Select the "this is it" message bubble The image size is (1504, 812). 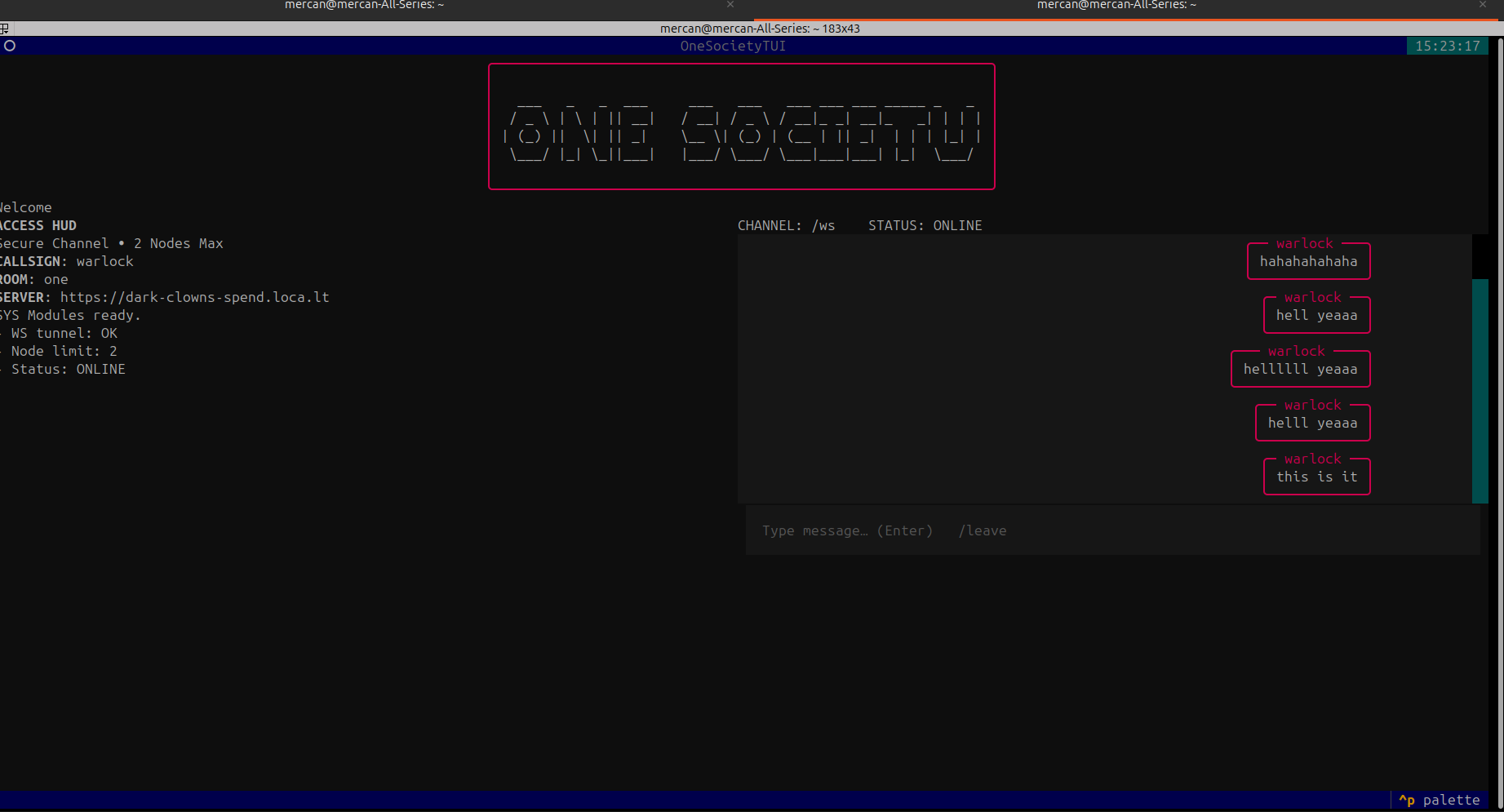point(1316,477)
